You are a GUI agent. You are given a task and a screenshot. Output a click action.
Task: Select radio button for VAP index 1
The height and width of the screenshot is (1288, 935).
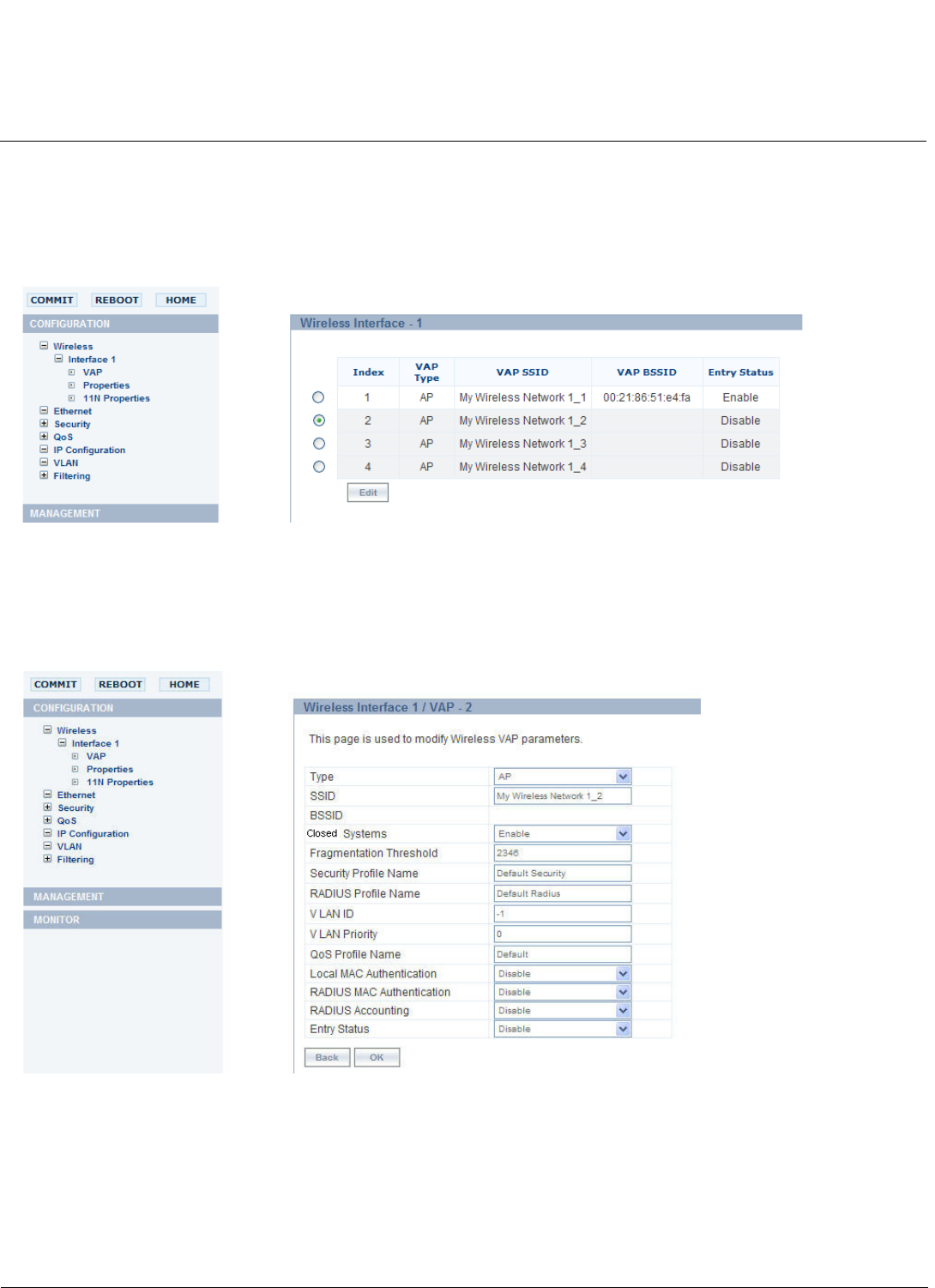tap(319, 397)
